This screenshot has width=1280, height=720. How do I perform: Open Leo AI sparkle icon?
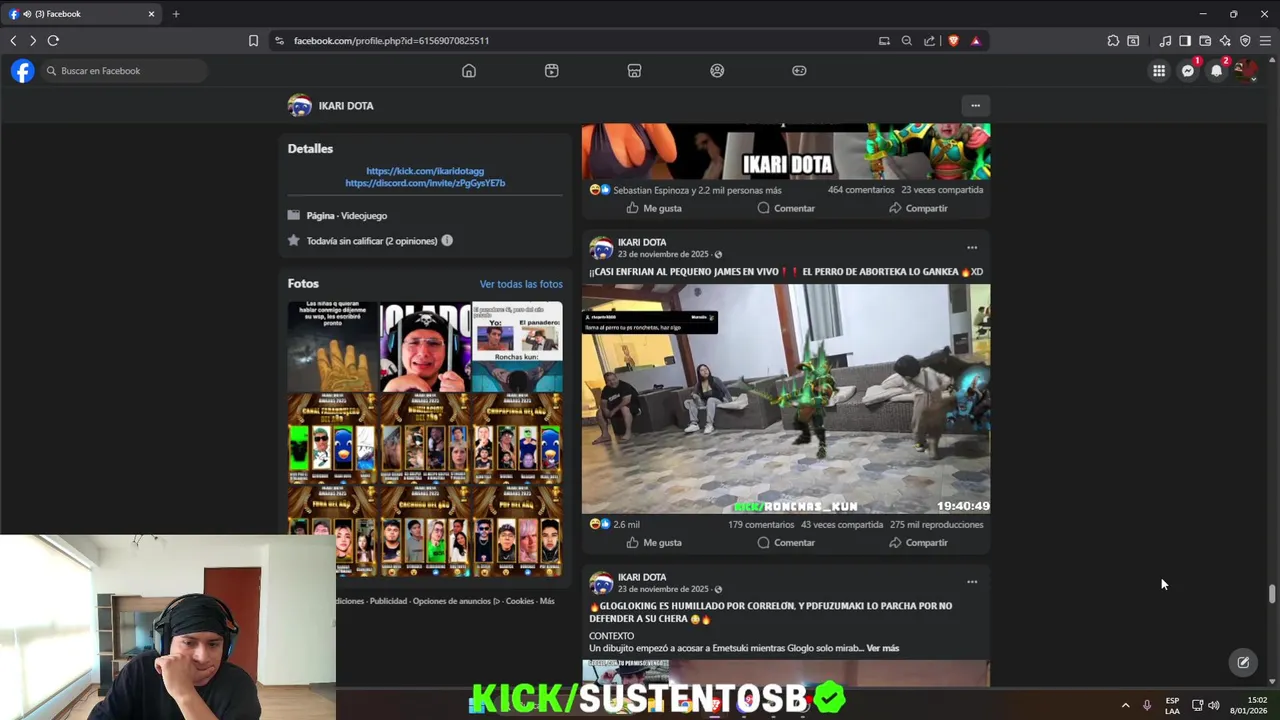pyautogui.click(x=1225, y=41)
